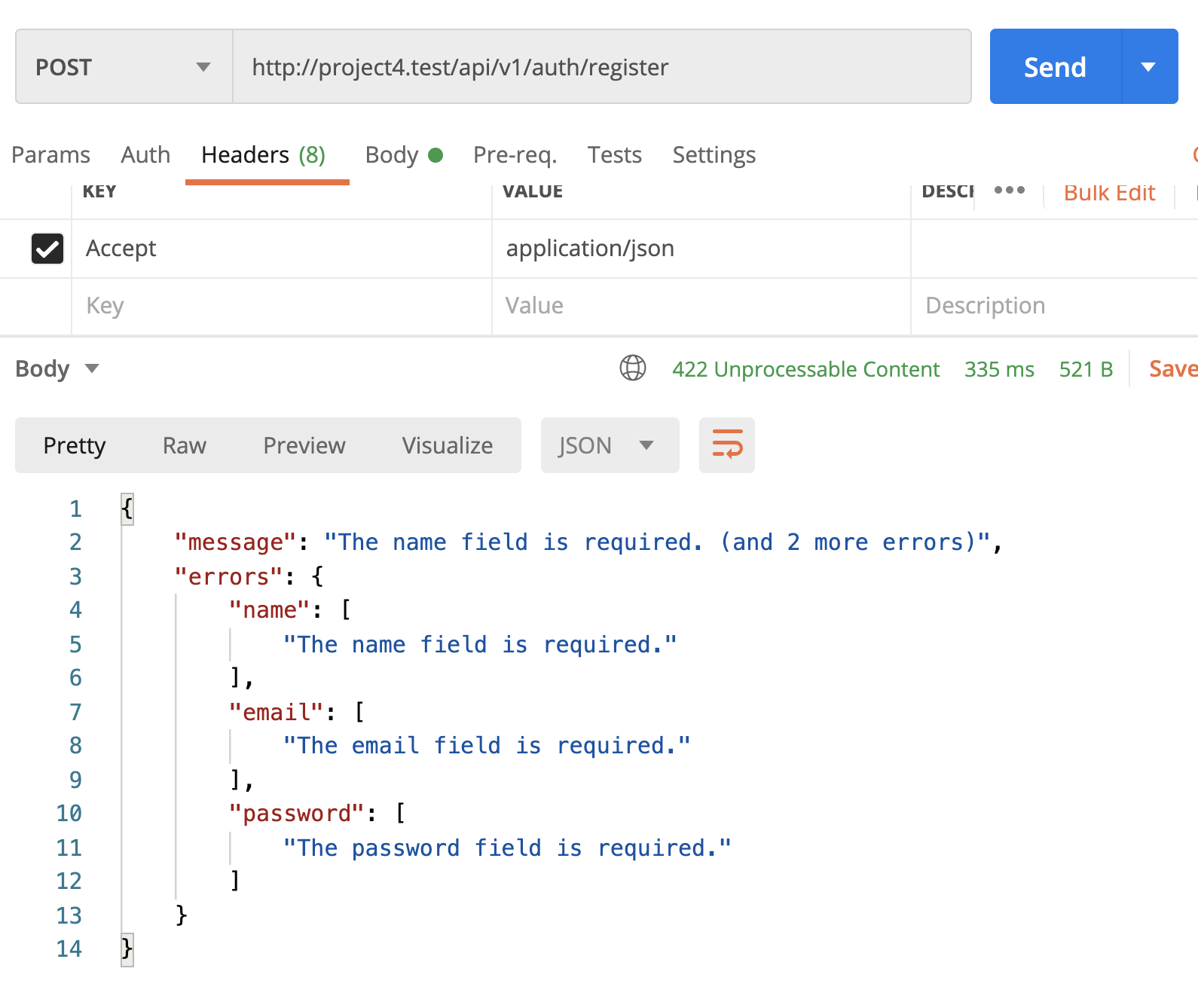The image size is (1198, 1008).
Task: Select the Headers (8) tab
Action: (x=264, y=154)
